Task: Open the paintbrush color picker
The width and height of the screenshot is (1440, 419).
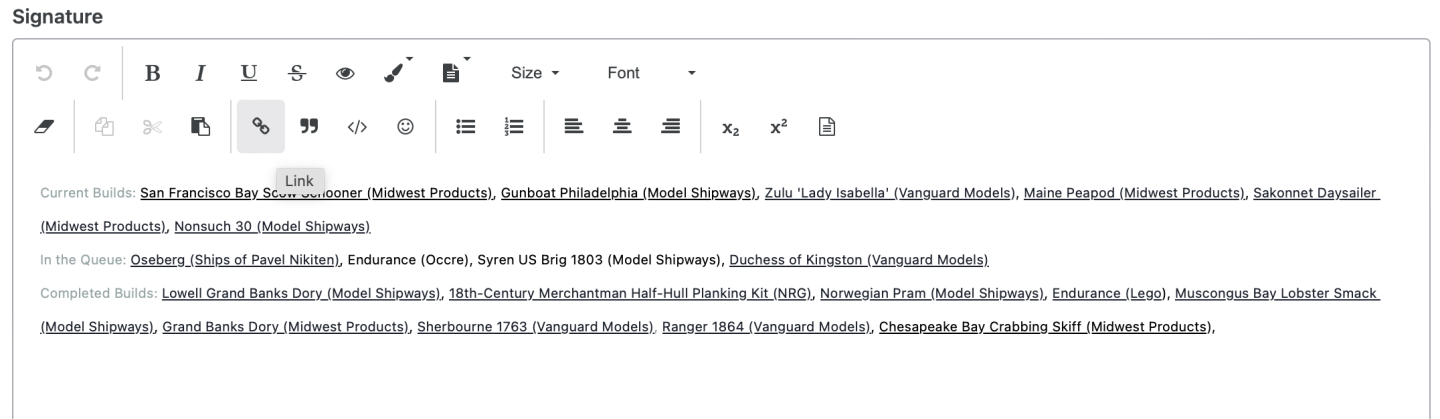Action: [396, 73]
